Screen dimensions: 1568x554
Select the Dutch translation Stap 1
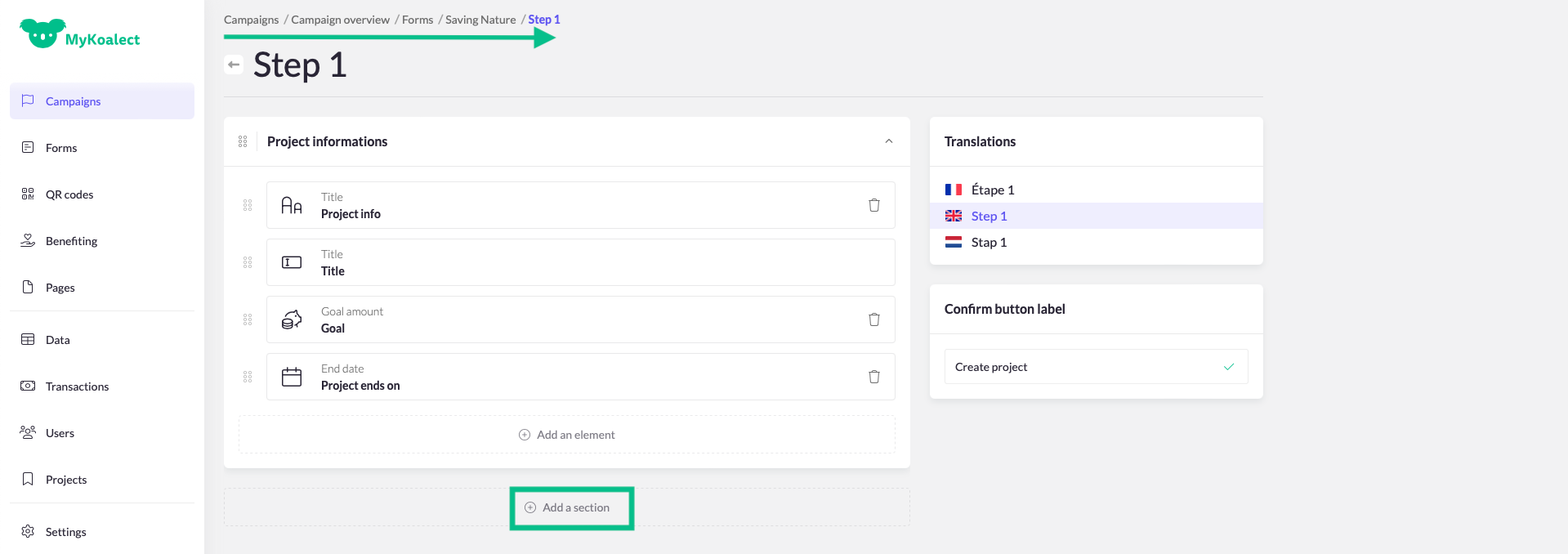989,242
